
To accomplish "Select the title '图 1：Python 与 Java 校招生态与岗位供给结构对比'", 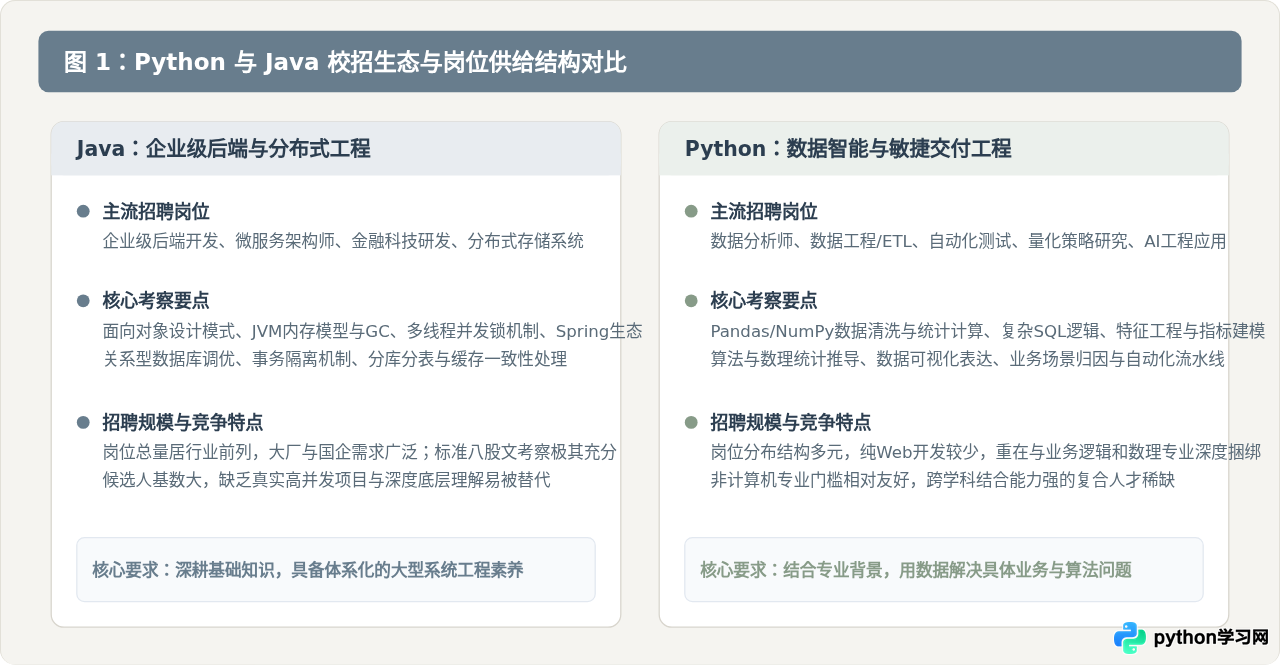I will [345, 62].
